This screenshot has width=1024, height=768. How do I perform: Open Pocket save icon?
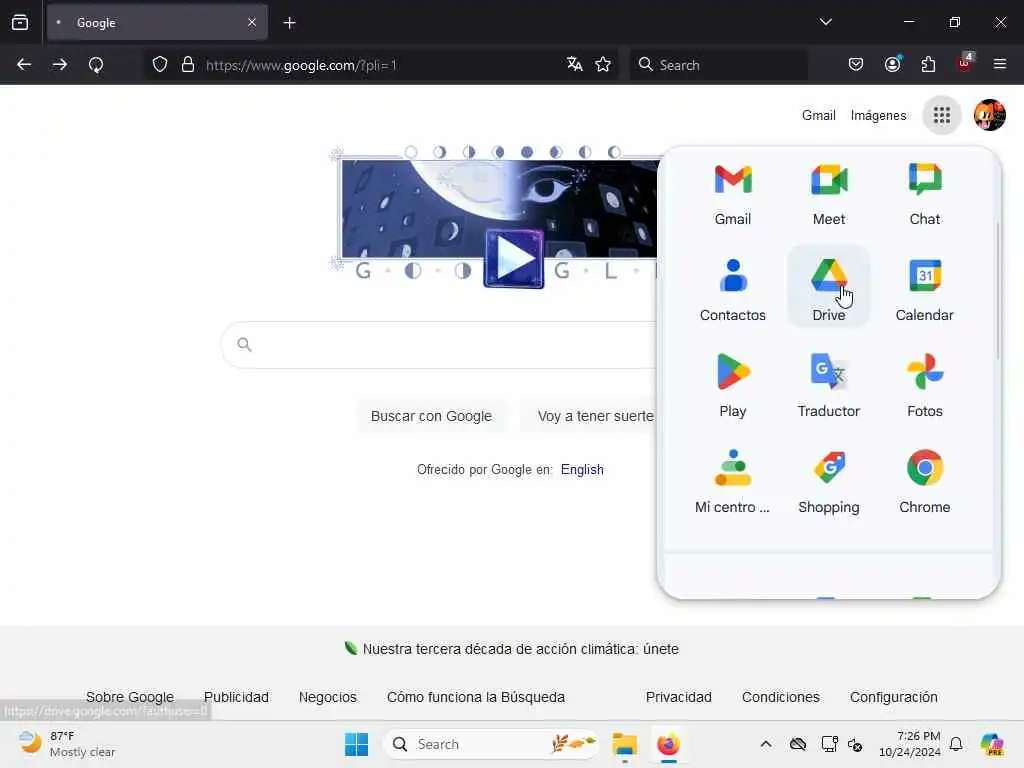[856, 65]
